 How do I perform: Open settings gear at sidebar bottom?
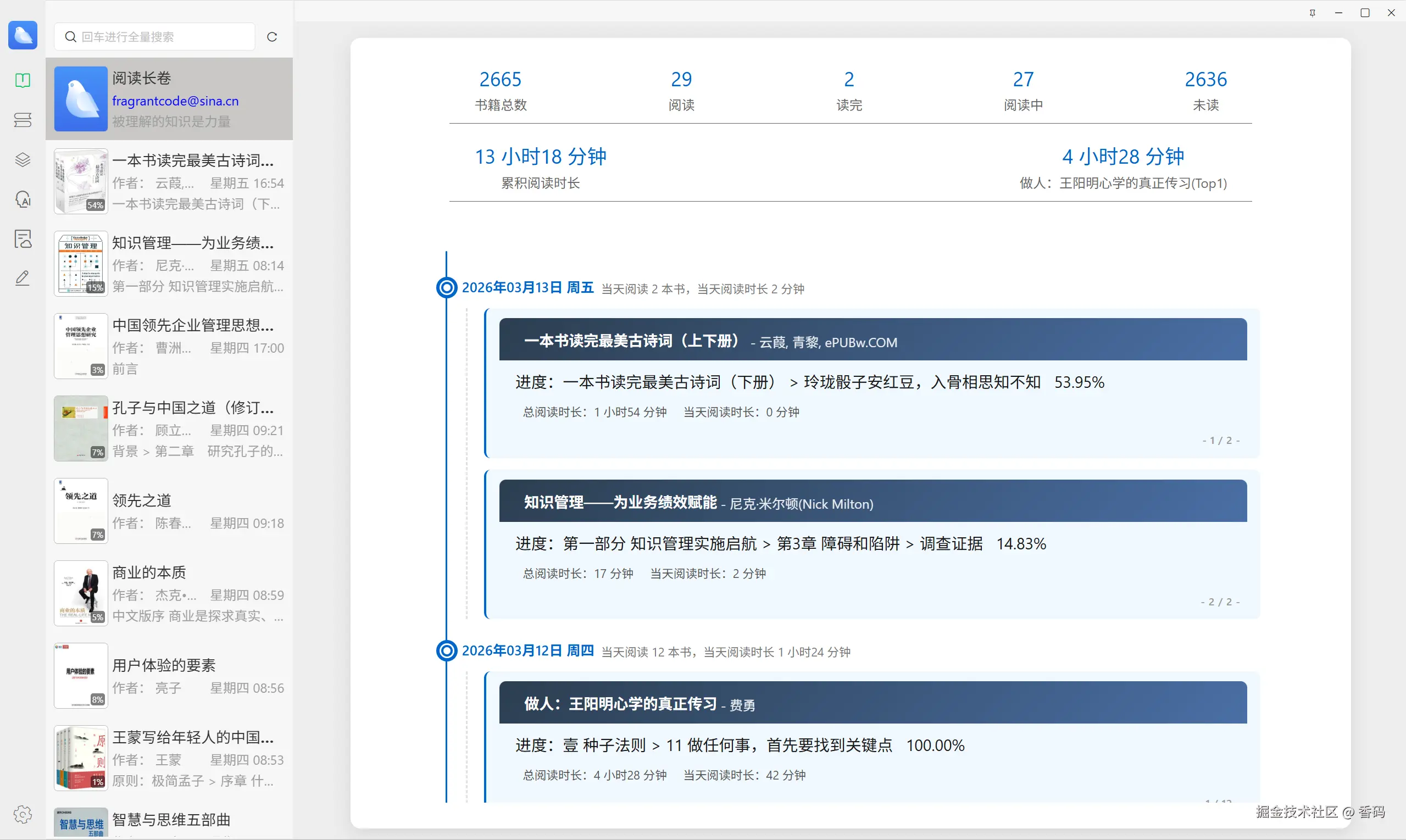[x=23, y=815]
